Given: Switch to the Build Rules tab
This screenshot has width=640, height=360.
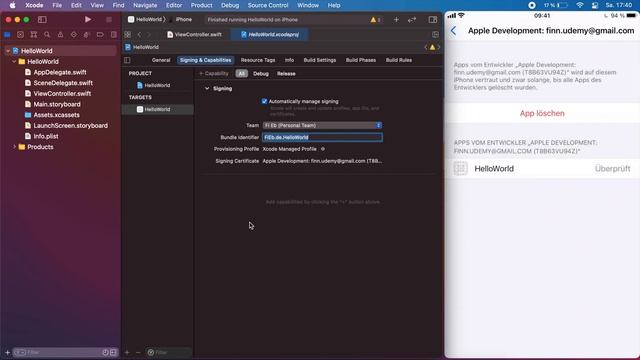Looking at the screenshot, I should point(399,60).
